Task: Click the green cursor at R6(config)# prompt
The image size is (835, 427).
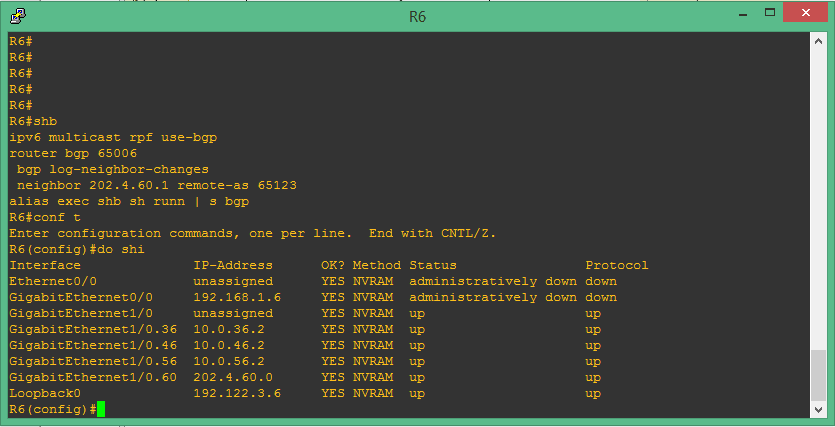Action: pos(101,410)
